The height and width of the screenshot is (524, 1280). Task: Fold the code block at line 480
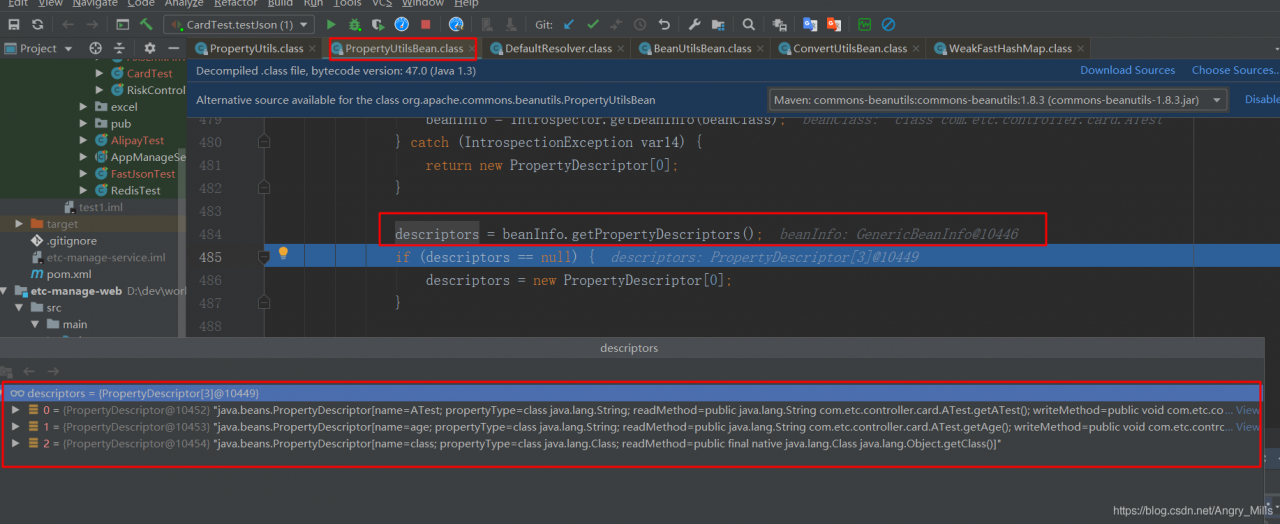coord(264,142)
